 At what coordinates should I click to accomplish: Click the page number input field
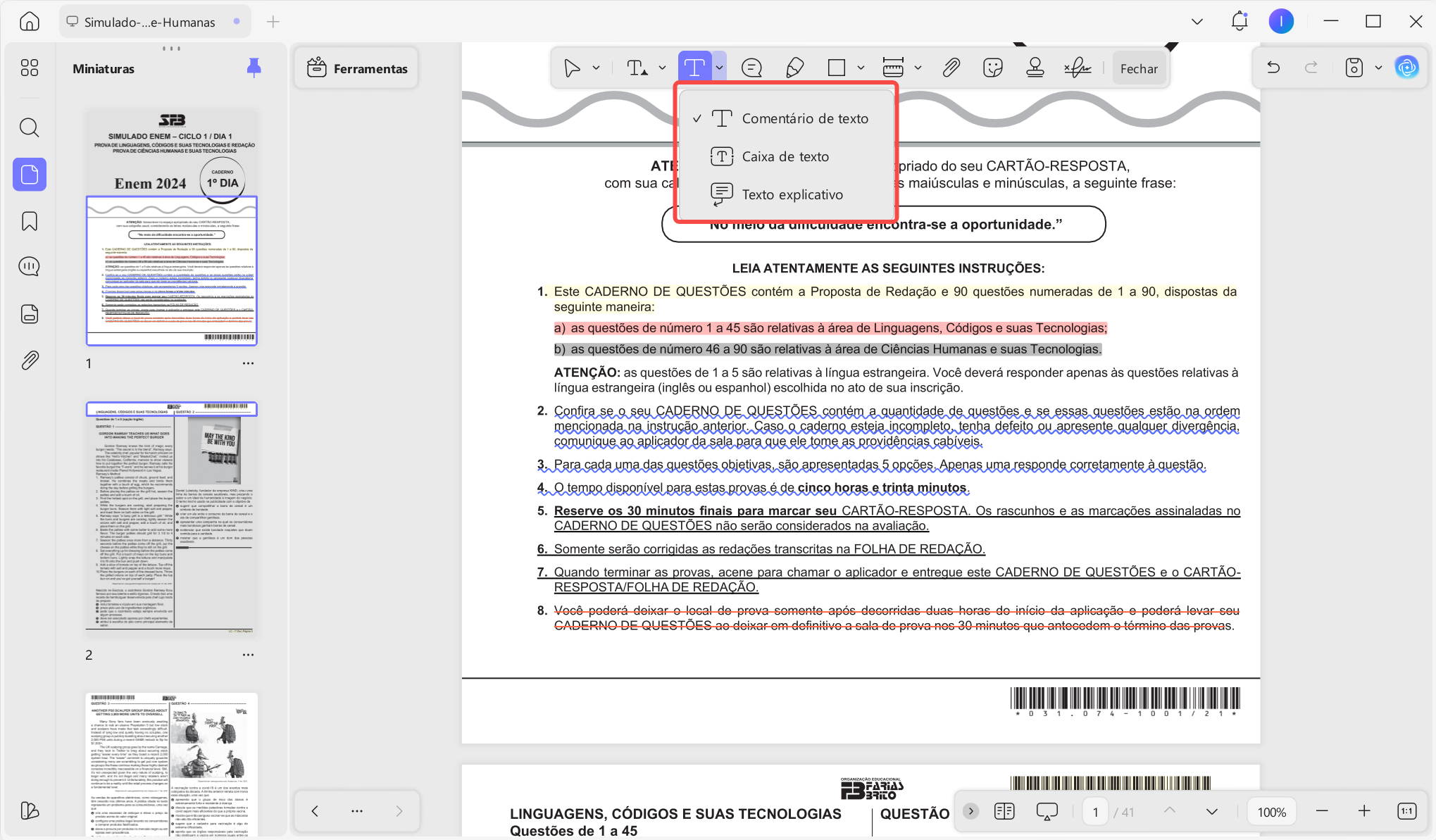click(1095, 812)
